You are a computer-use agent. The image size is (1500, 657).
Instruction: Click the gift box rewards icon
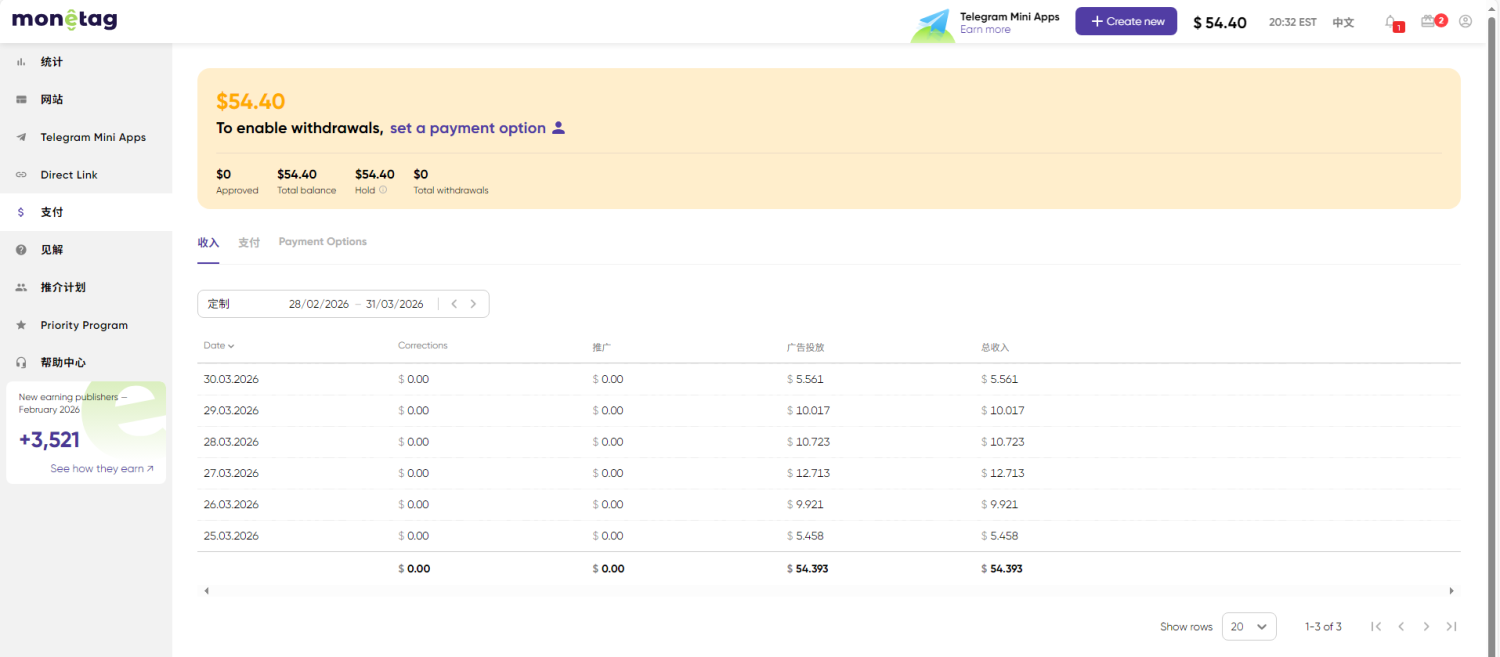(1429, 22)
